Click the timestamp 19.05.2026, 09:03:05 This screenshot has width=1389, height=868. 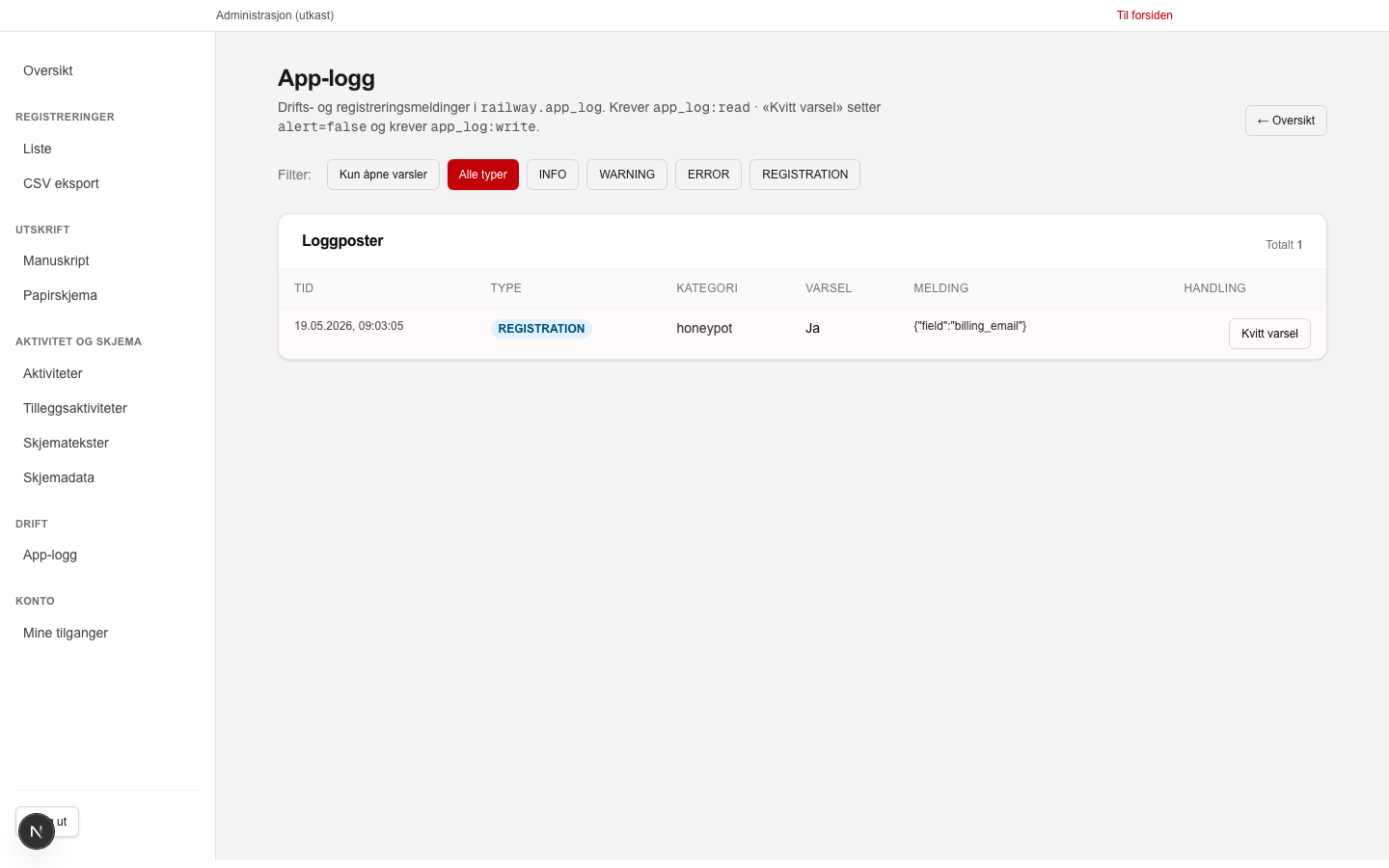pyautogui.click(x=349, y=326)
